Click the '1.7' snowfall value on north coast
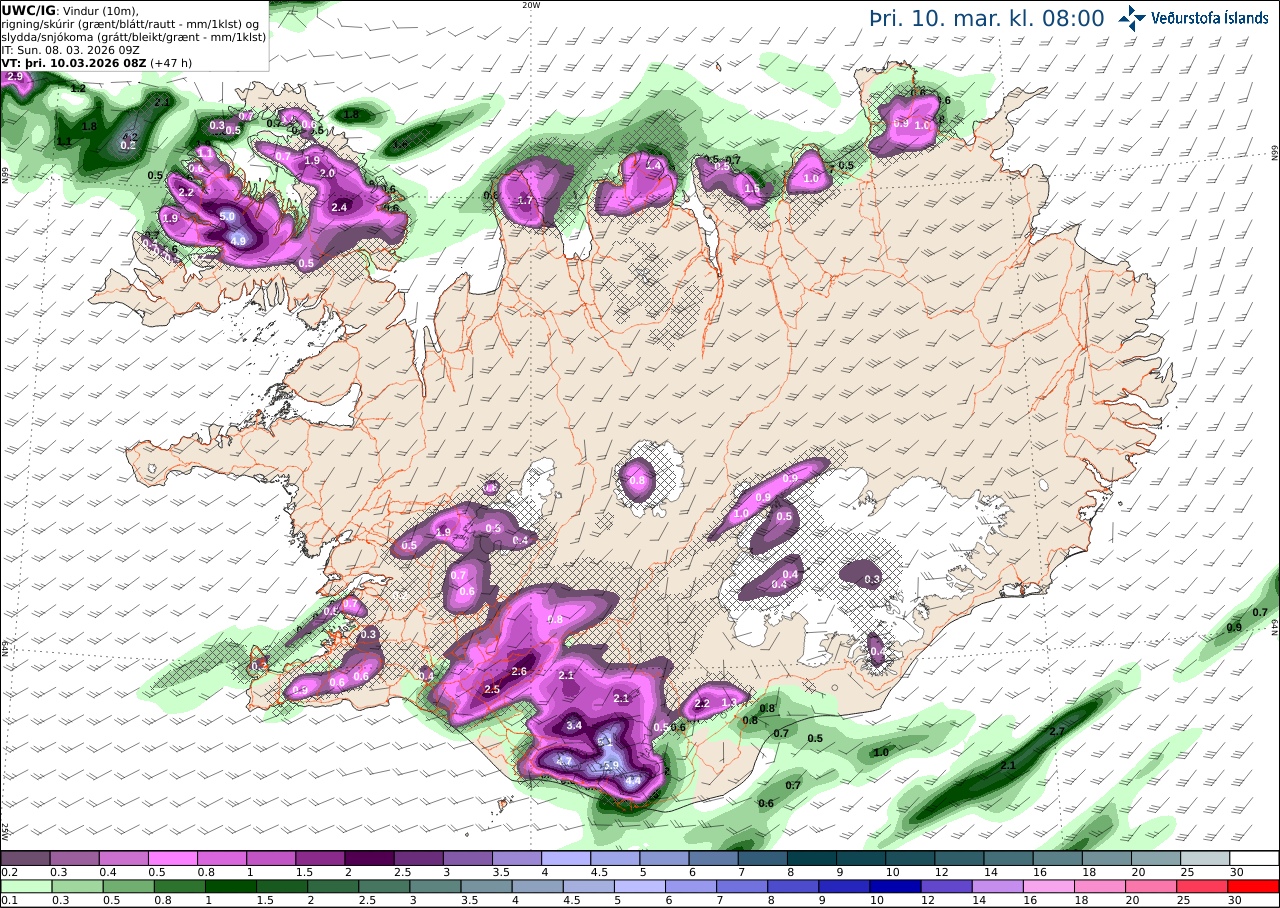Image resolution: width=1280 pixels, height=908 pixels. [x=524, y=200]
